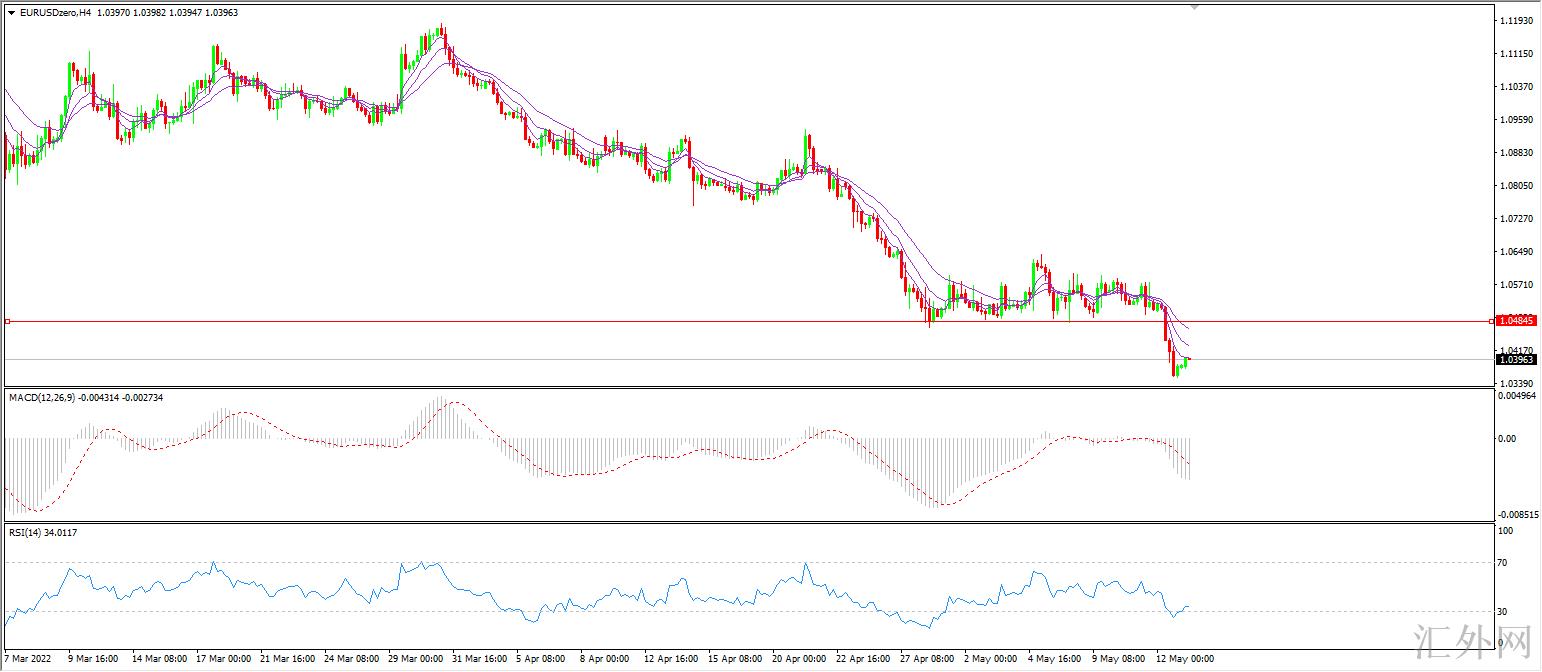Click the EURUSDzero,H4 symbol title text
Image resolution: width=1542 pixels, height=672 pixels.
tap(55, 12)
